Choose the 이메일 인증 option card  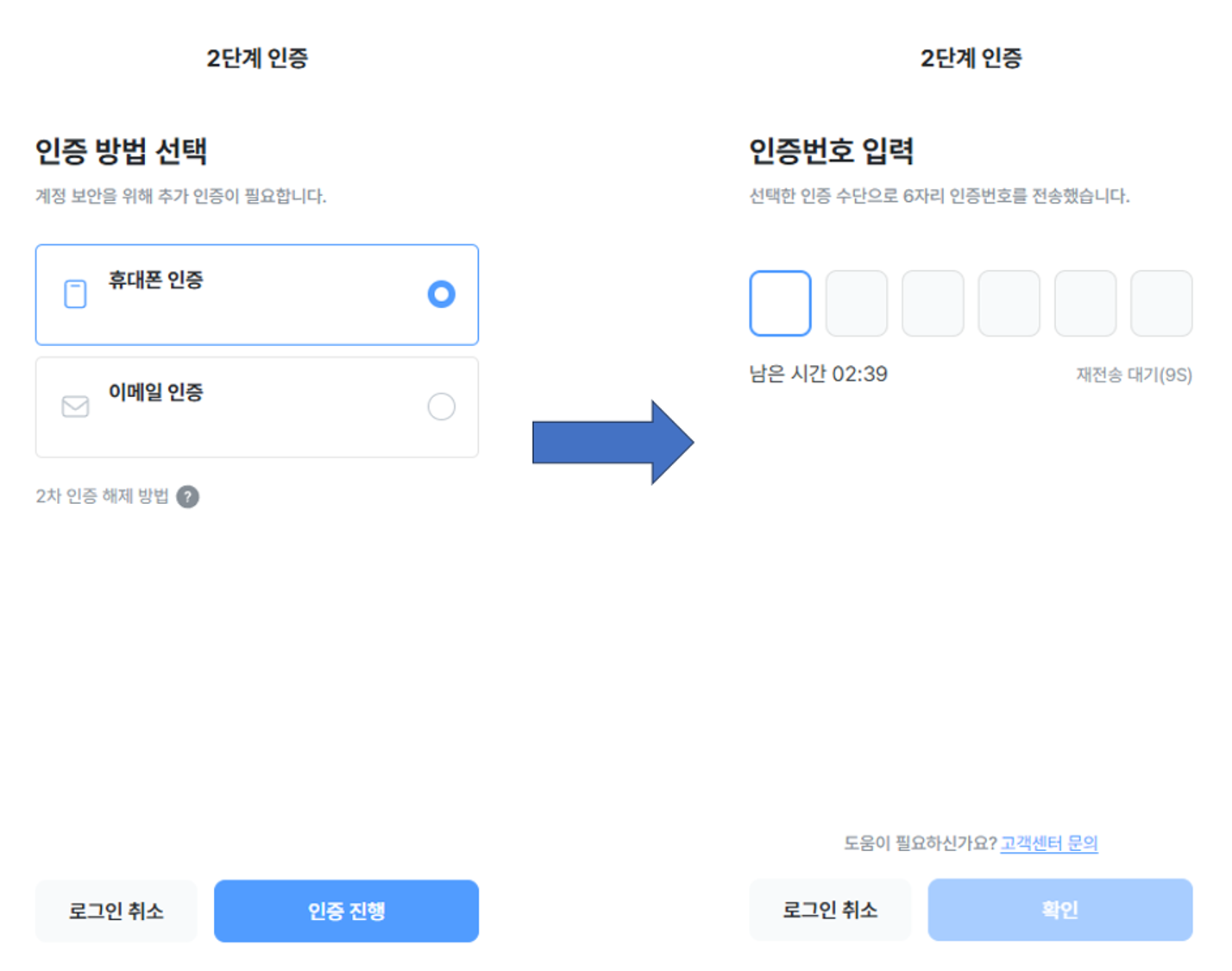[x=256, y=407]
